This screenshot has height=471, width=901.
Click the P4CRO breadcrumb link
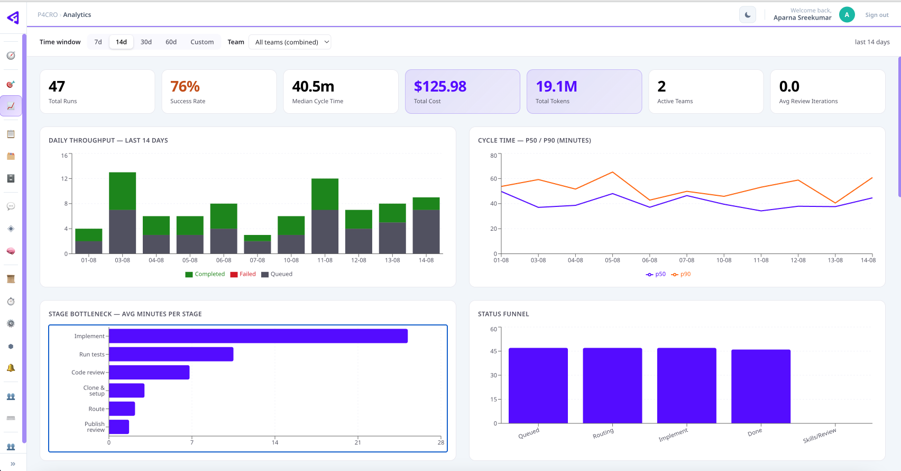48,15
